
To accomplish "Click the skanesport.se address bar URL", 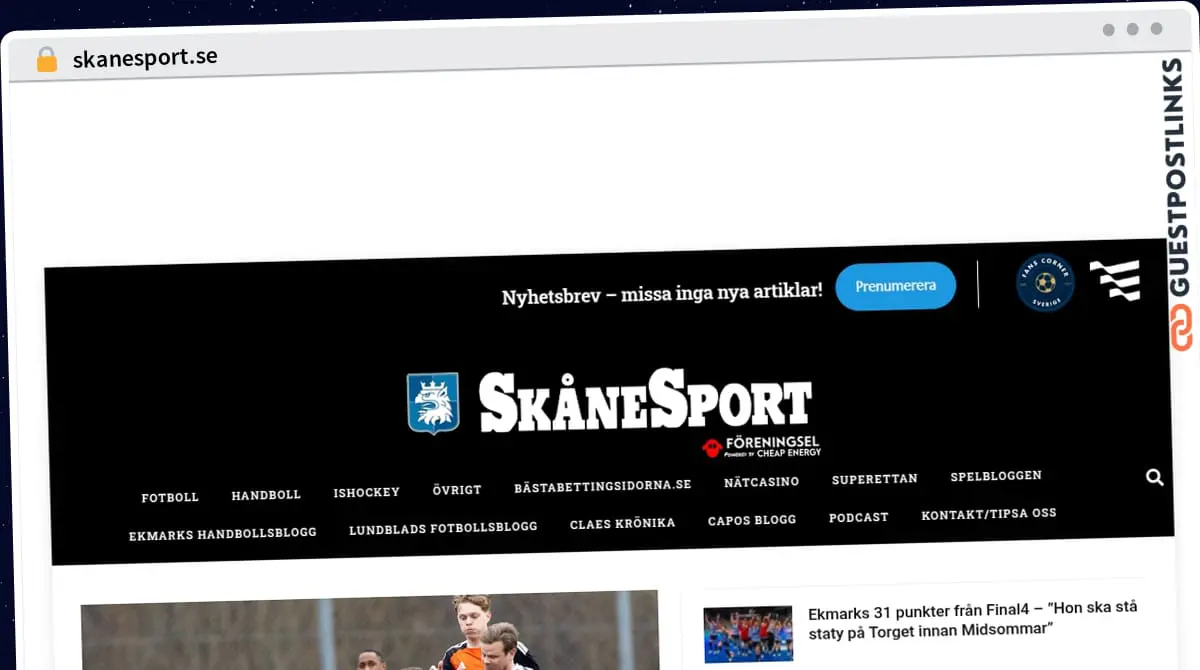I will coord(145,58).
